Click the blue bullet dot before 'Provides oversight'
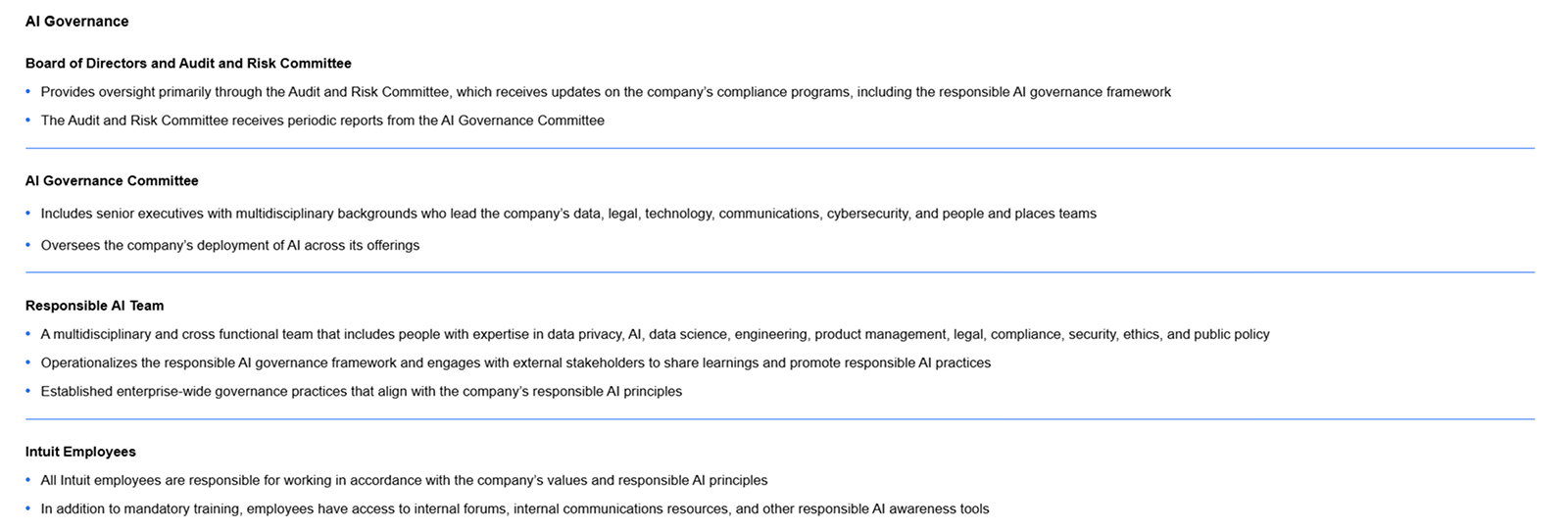Screen dimensions: 1568x530 tap(28, 92)
